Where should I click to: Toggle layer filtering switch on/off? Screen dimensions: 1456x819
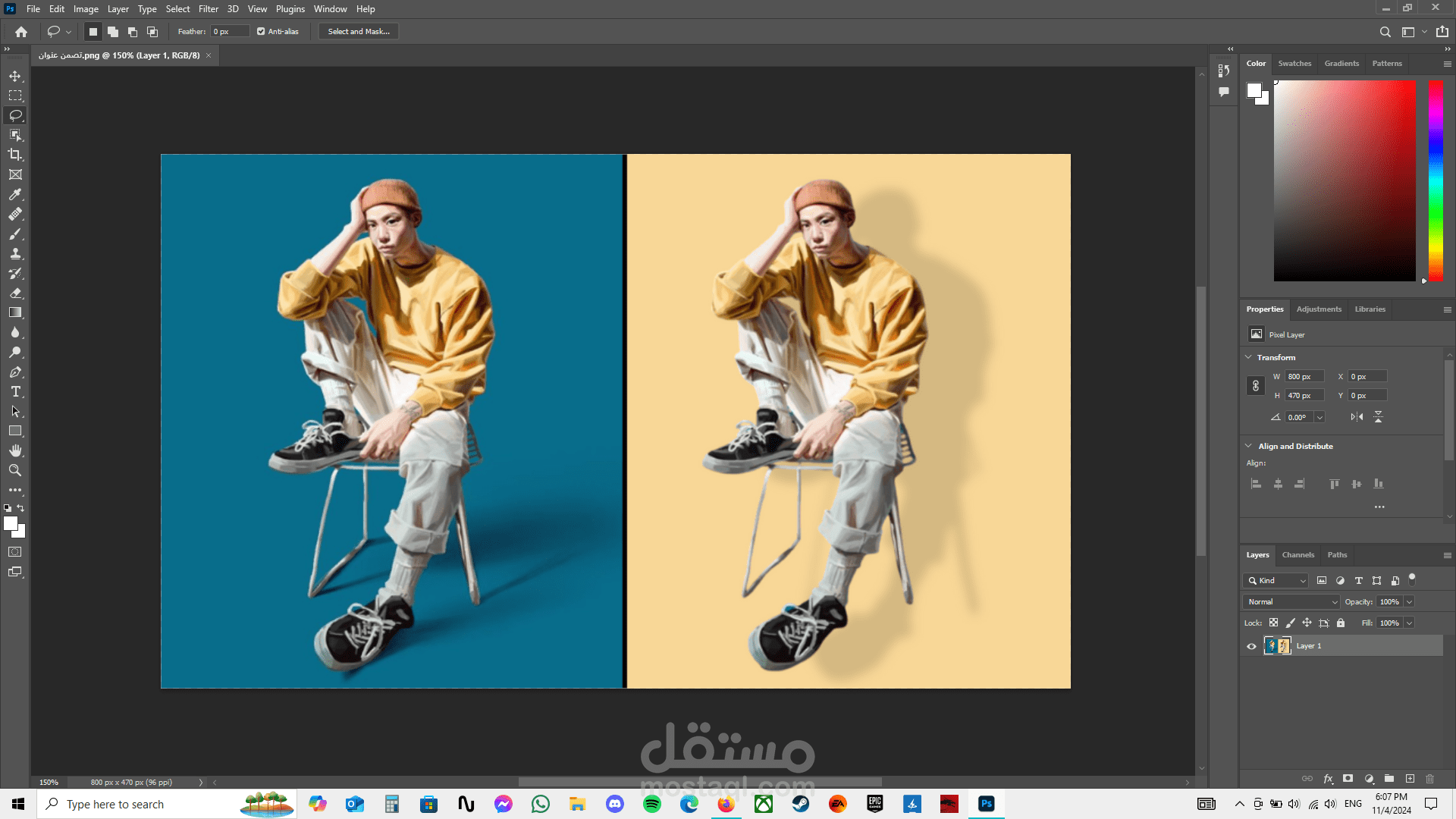pos(1412,579)
